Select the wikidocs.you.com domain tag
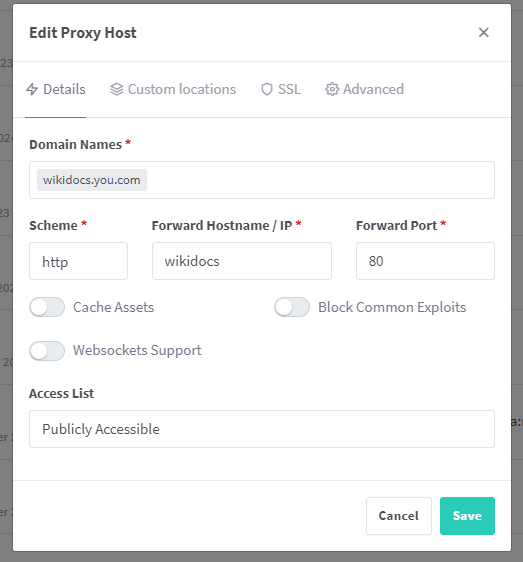This screenshot has height=562, width=523. tap(92, 180)
